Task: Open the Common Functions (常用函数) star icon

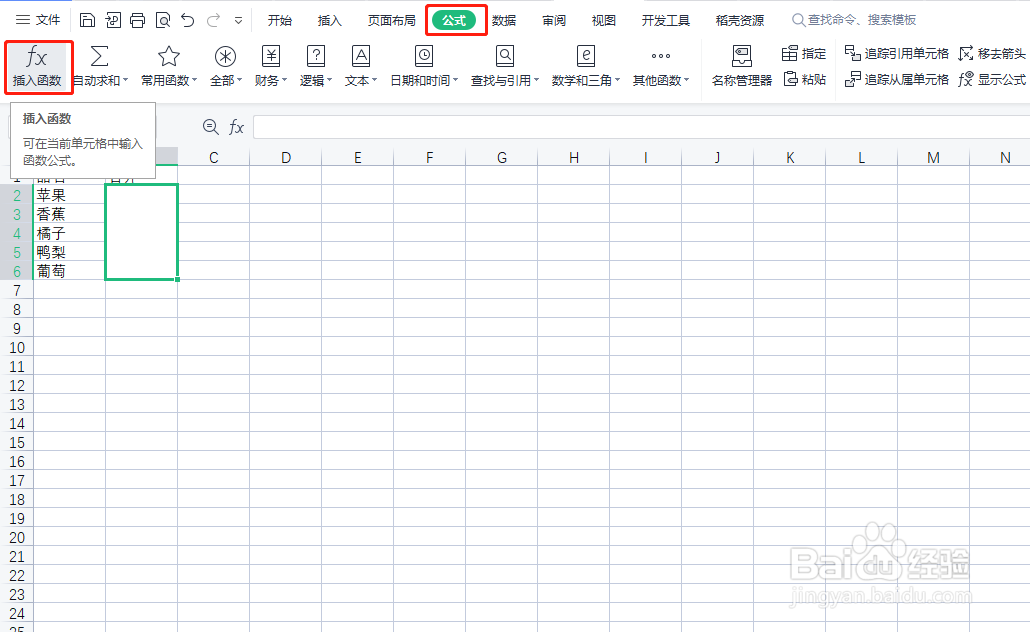Action: [169, 56]
